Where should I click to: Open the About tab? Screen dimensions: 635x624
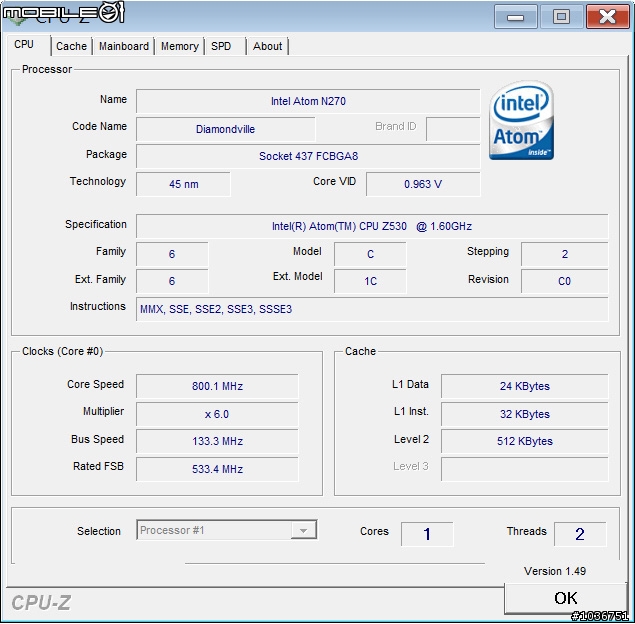click(267, 46)
